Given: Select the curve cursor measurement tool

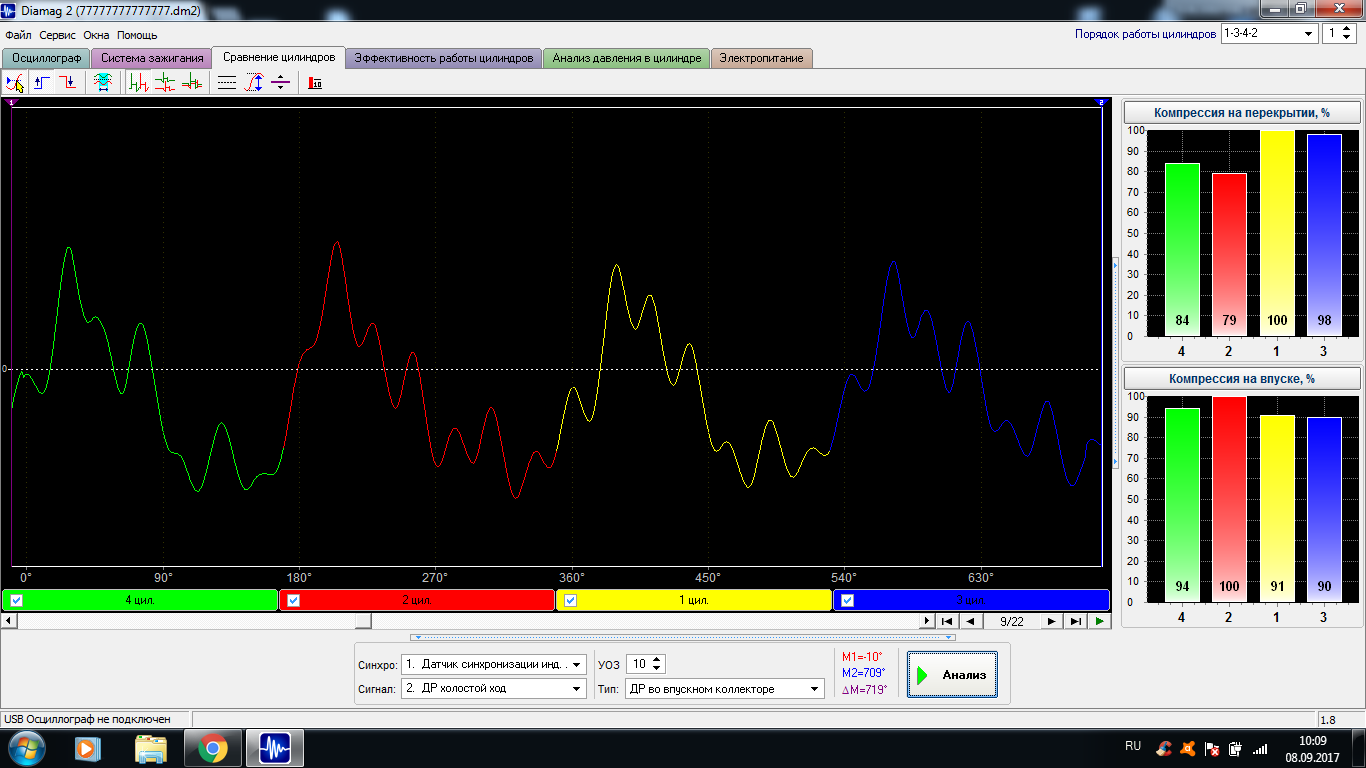Looking at the screenshot, I should click(15, 83).
